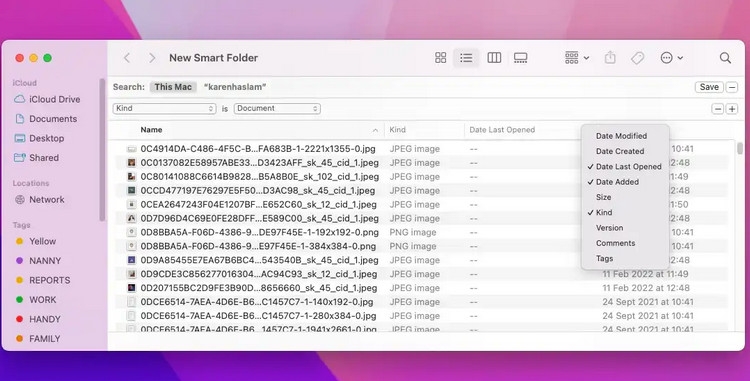This screenshot has height=381, width=750.
Task: Open Network in the sidebar
Action: (39, 200)
